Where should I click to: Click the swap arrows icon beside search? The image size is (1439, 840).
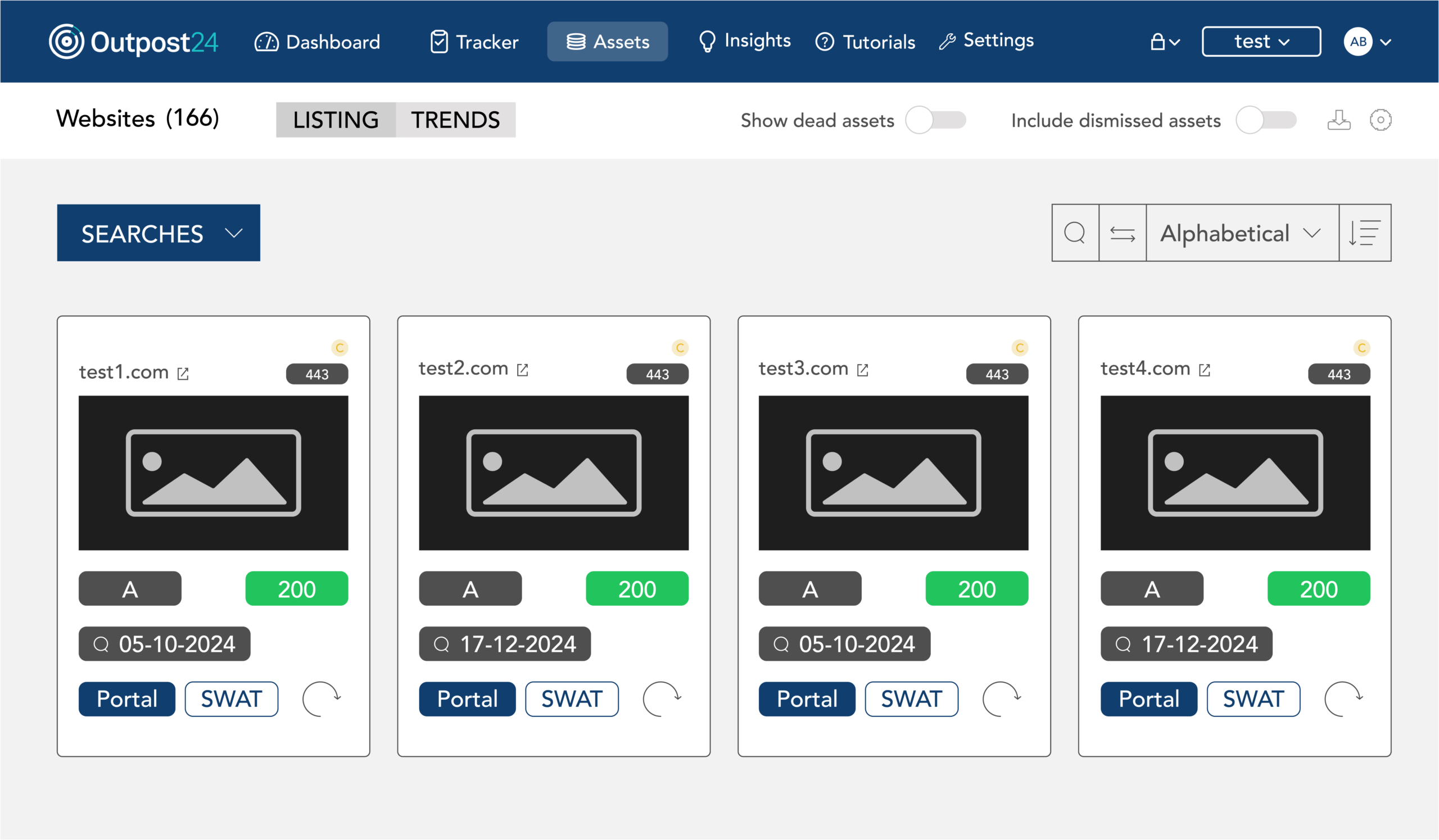click(1122, 233)
